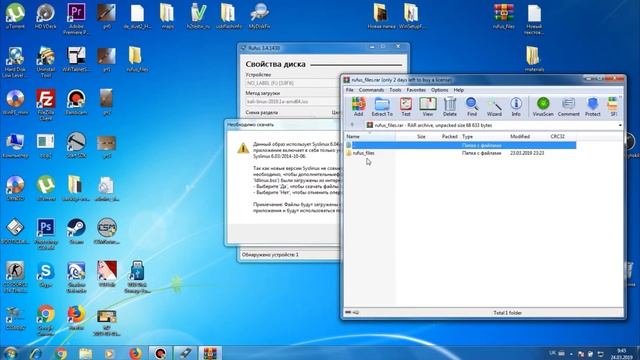Click the taskbar clock
Screen dimensions: 640x360
(621, 353)
